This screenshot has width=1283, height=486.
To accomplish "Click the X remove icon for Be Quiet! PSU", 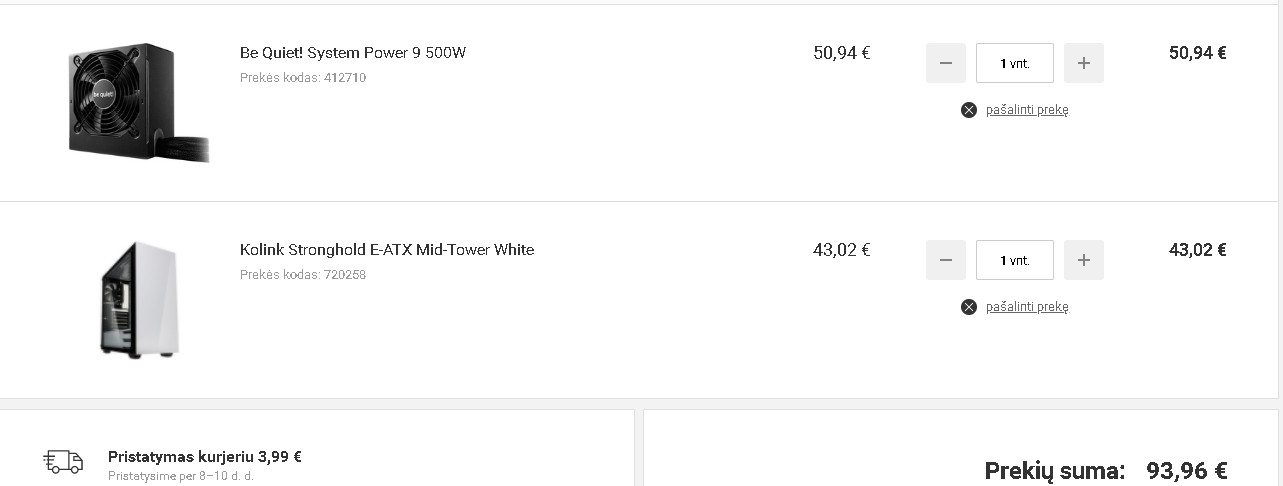I will (969, 110).
